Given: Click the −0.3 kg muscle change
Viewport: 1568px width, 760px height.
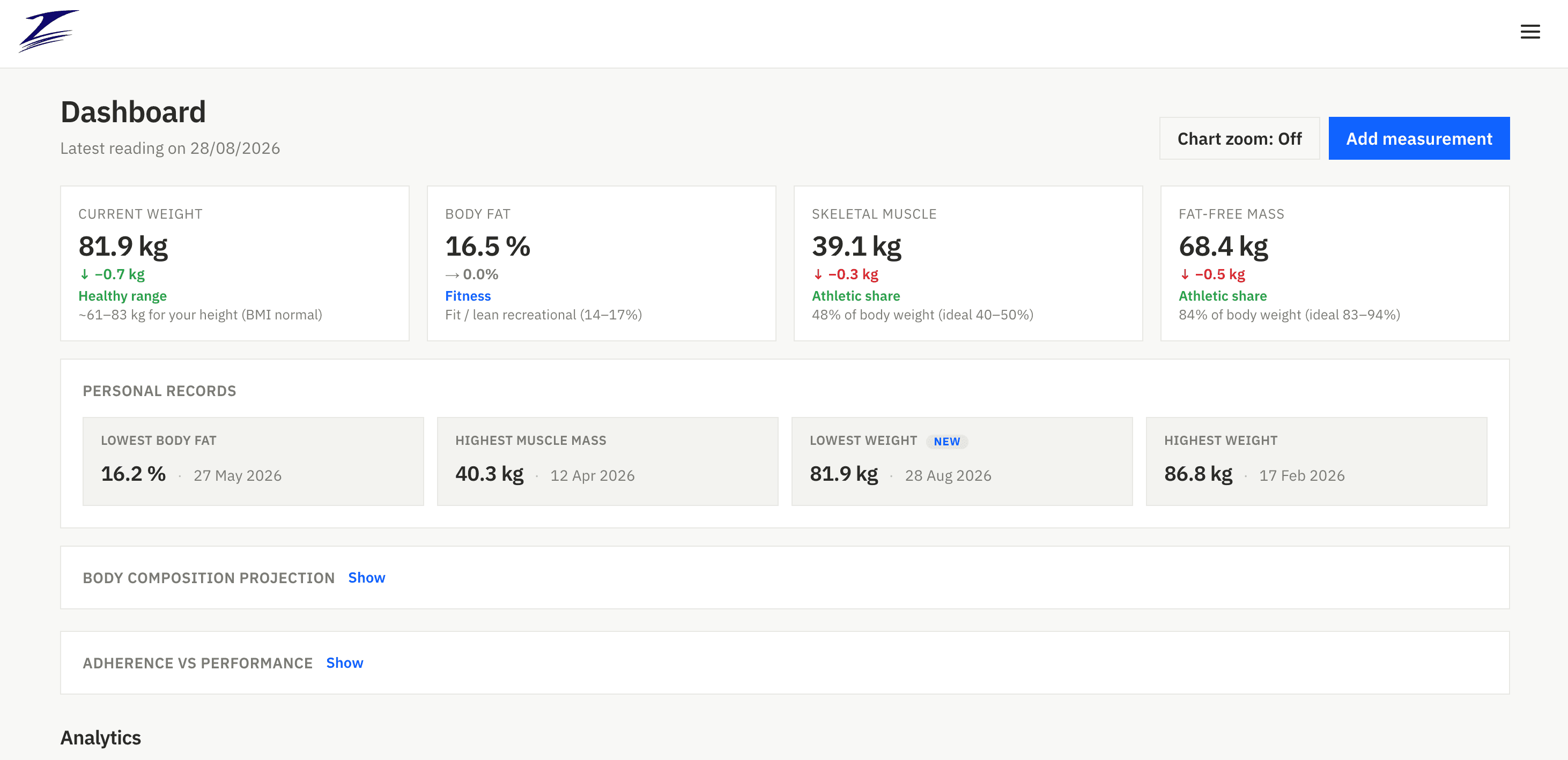Looking at the screenshot, I should (846, 274).
